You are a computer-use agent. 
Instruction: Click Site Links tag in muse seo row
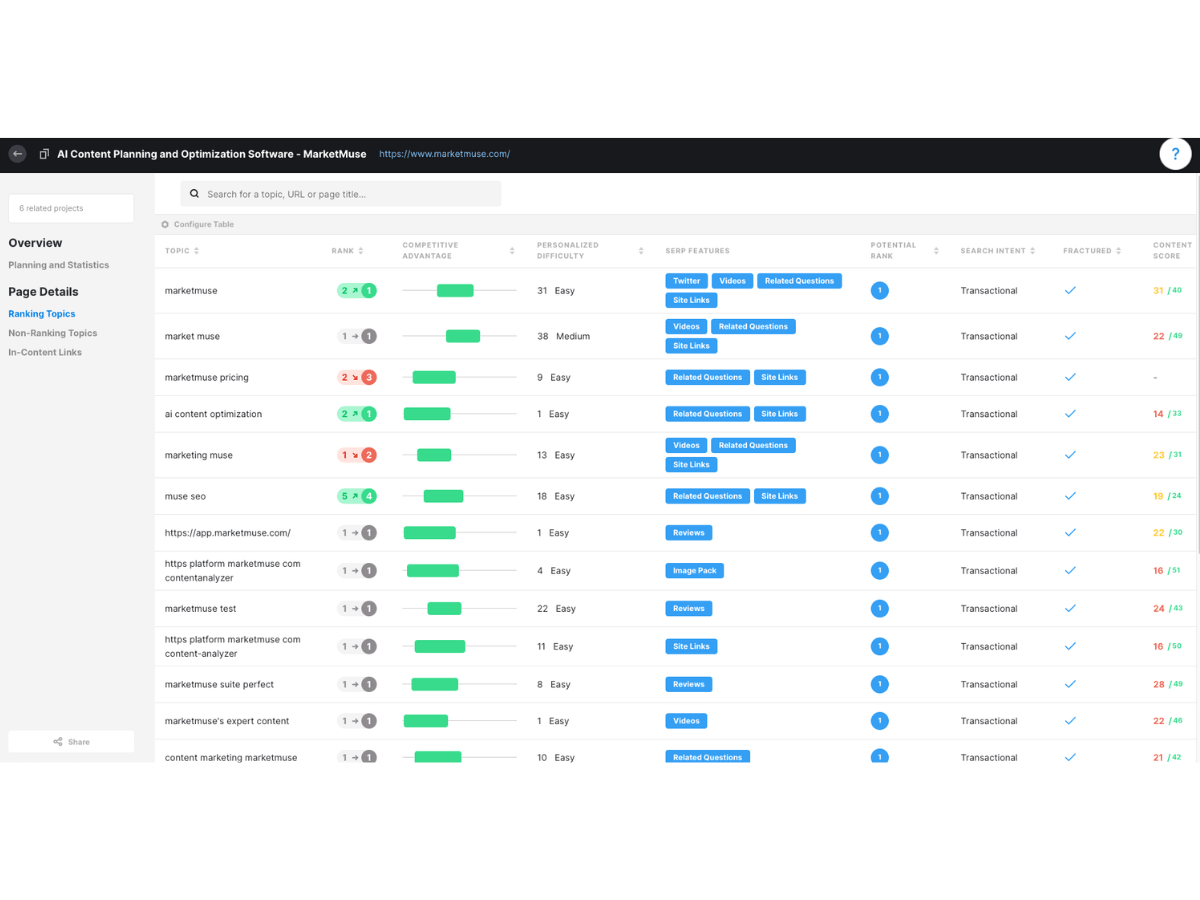click(x=779, y=496)
